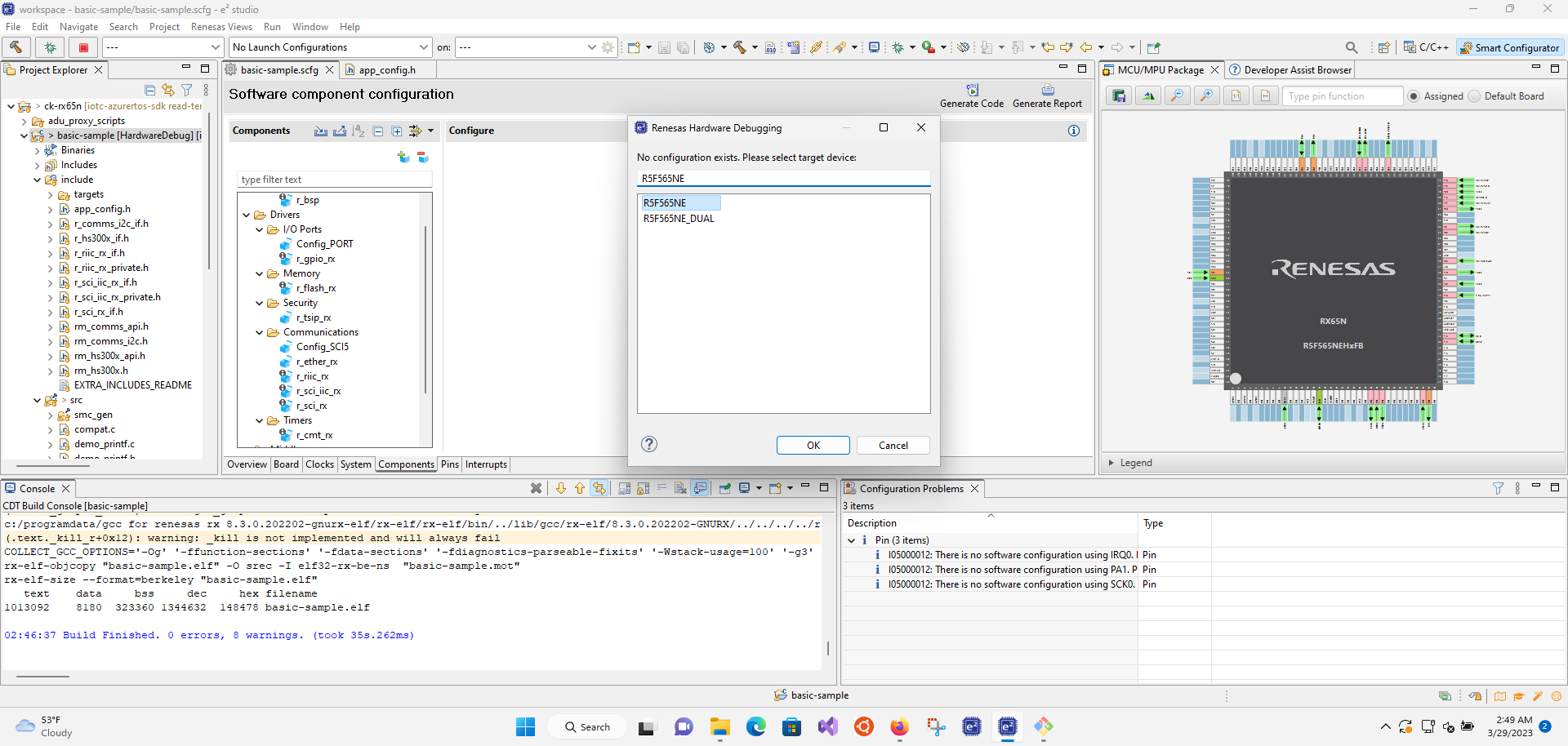Switch to the Pins tab
Viewport: 1568px width, 746px height.
[450, 464]
